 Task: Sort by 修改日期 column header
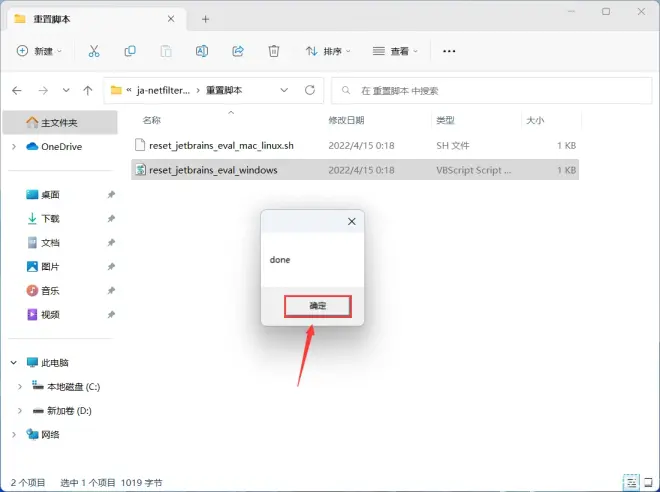pyautogui.click(x=346, y=120)
